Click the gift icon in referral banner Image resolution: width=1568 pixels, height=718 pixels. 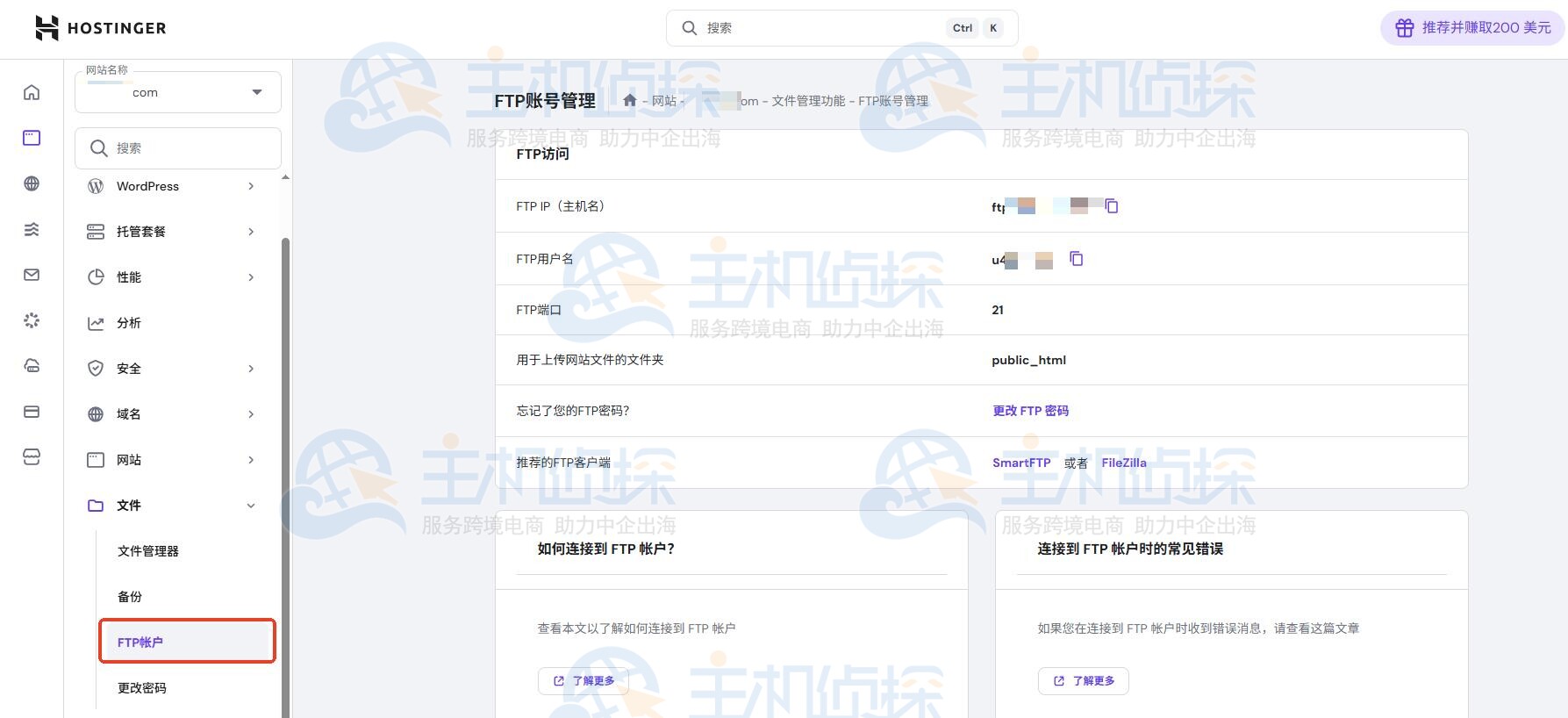pos(1404,28)
